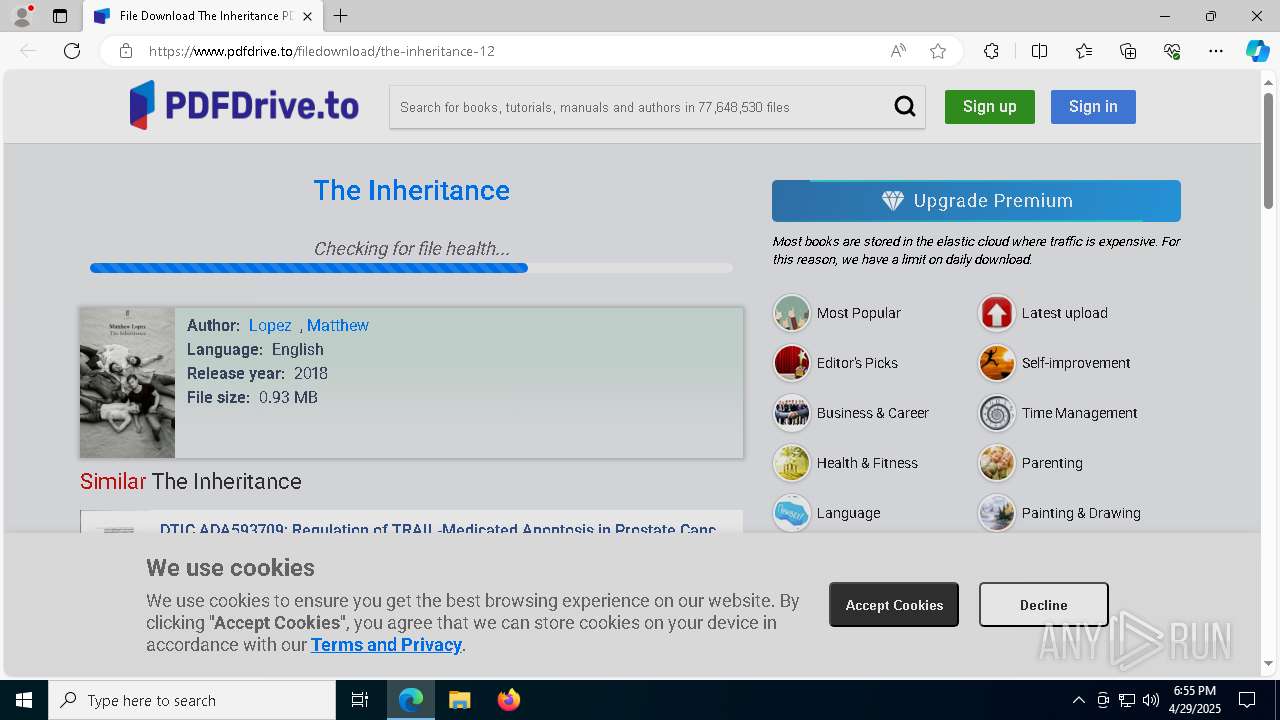Open the Business & Career category icon
The image size is (1280, 720).
pyautogui.click(x=791, y=413)
